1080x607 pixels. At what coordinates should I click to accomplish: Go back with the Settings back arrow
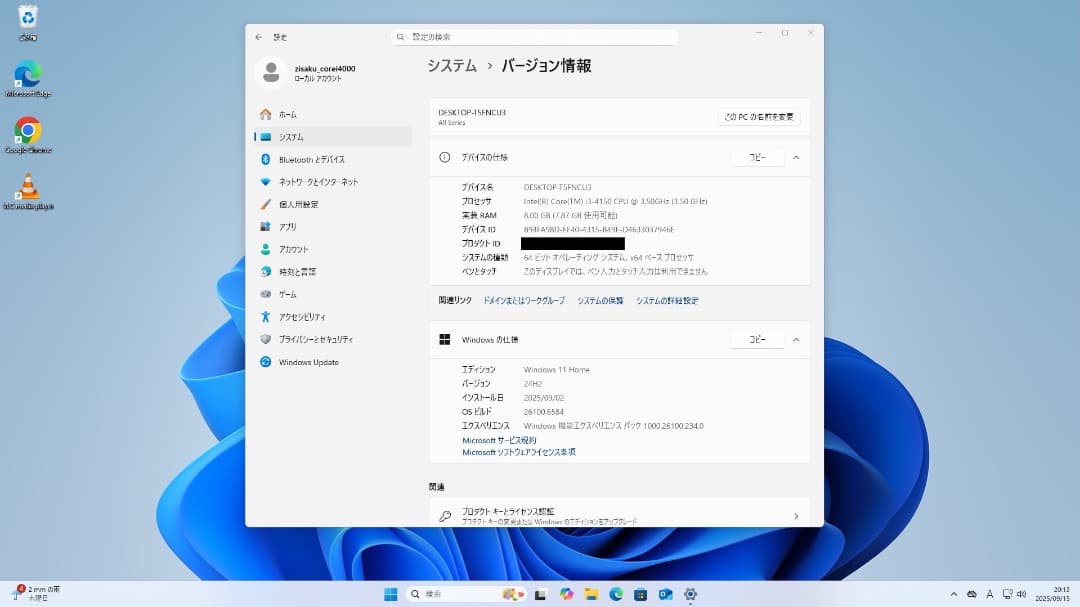[258, 37]
